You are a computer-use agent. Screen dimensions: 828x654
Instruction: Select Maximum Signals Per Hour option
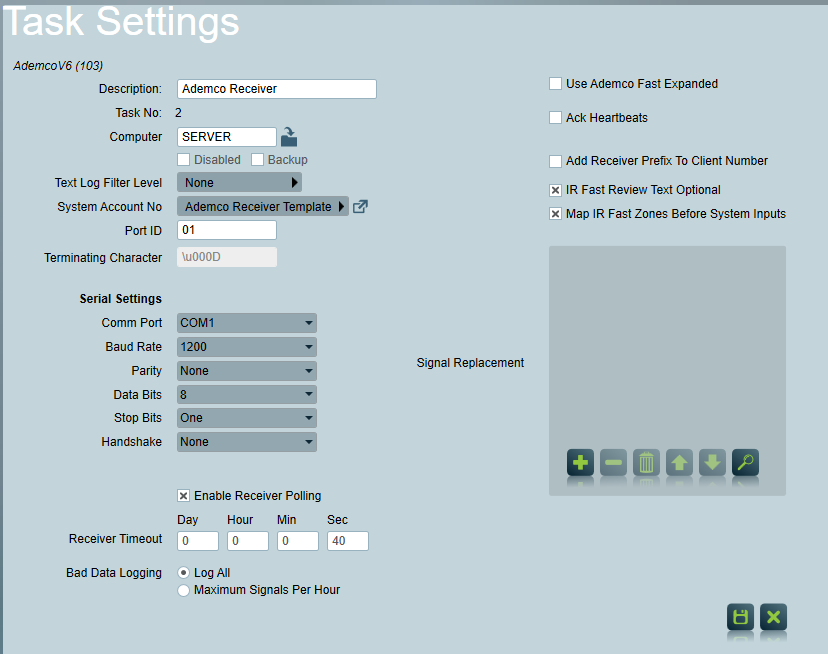point(183,590)
